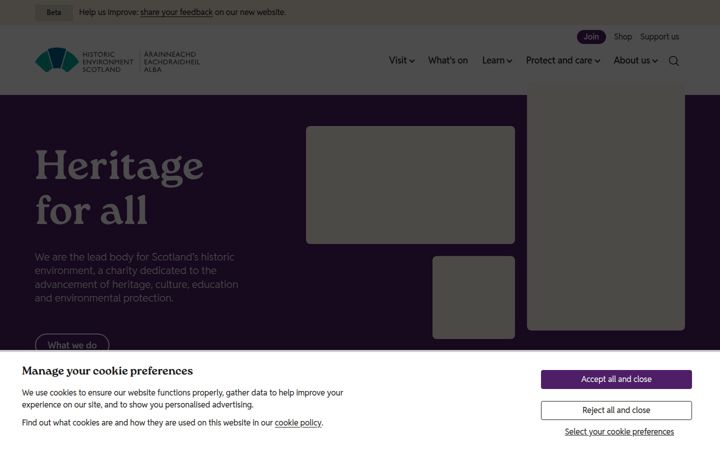Click the search magnifier icon

[x=674, y=61]
